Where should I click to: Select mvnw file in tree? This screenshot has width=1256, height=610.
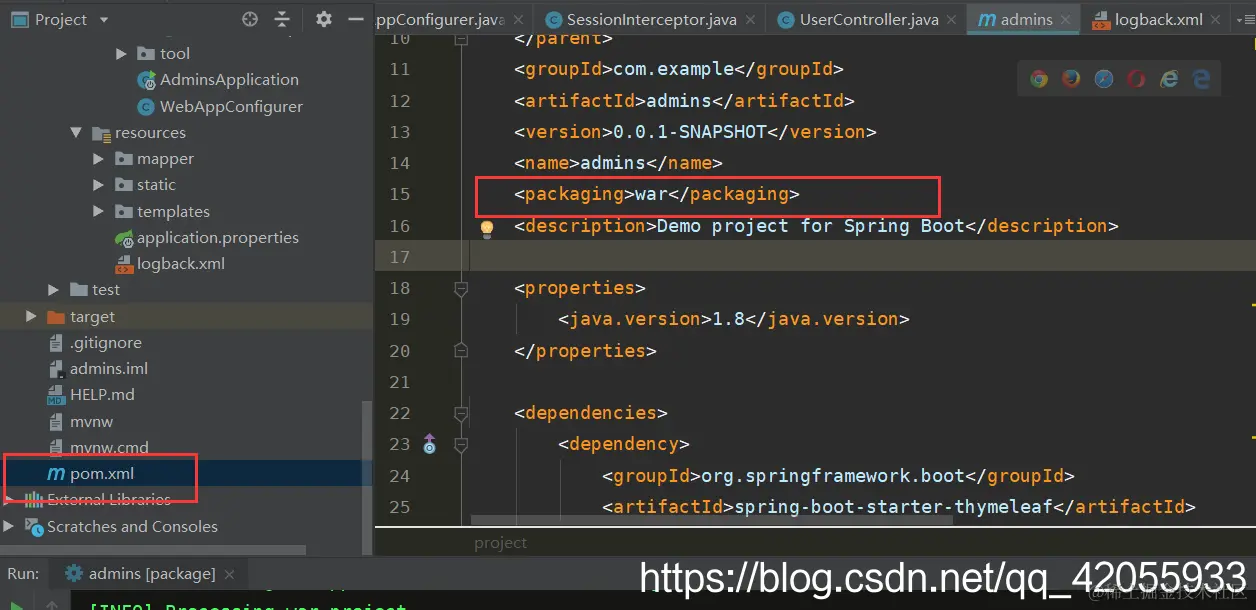pos(91,422)
